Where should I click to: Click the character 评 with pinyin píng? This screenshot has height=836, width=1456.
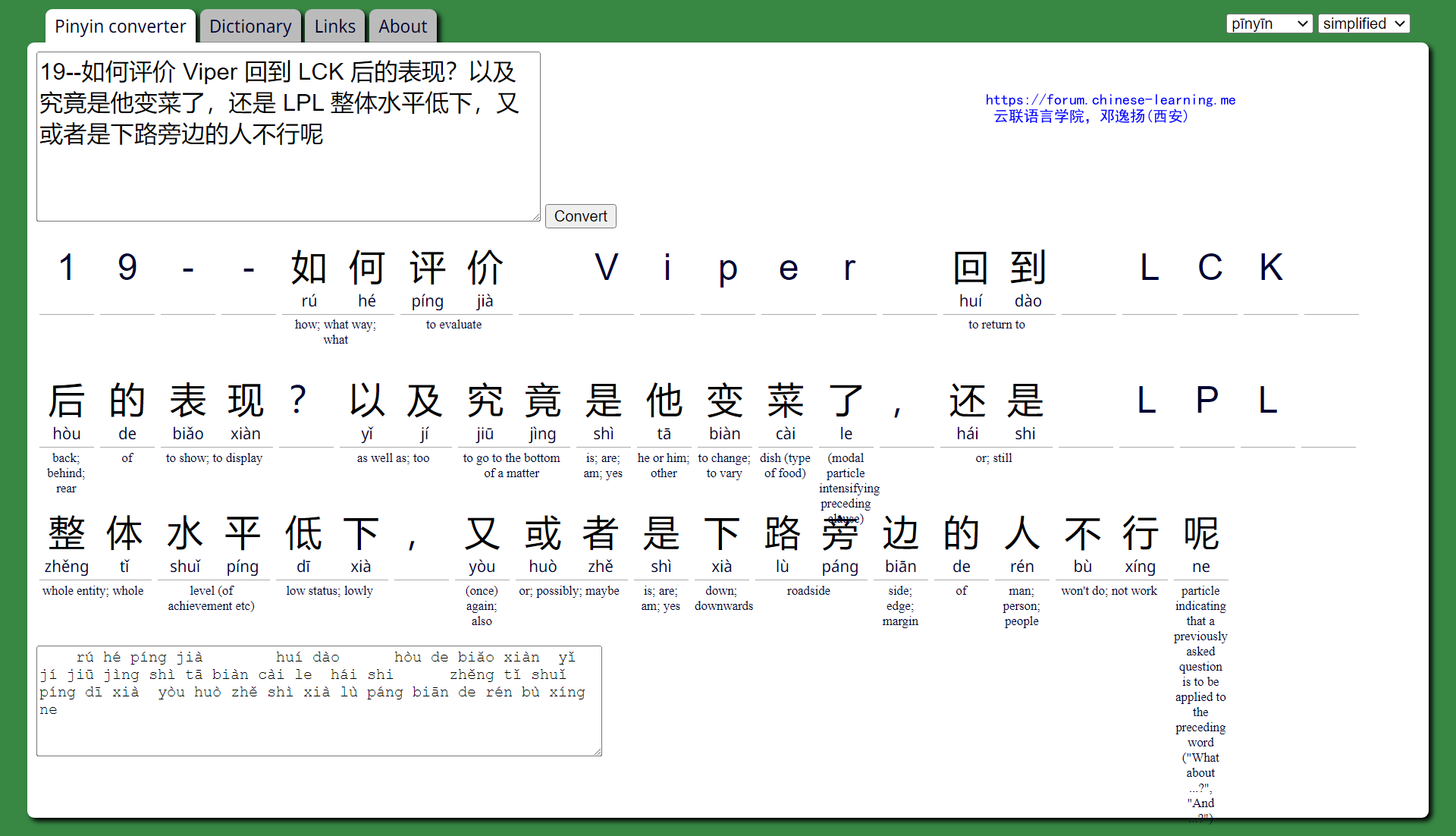click(x=428, y=268)
